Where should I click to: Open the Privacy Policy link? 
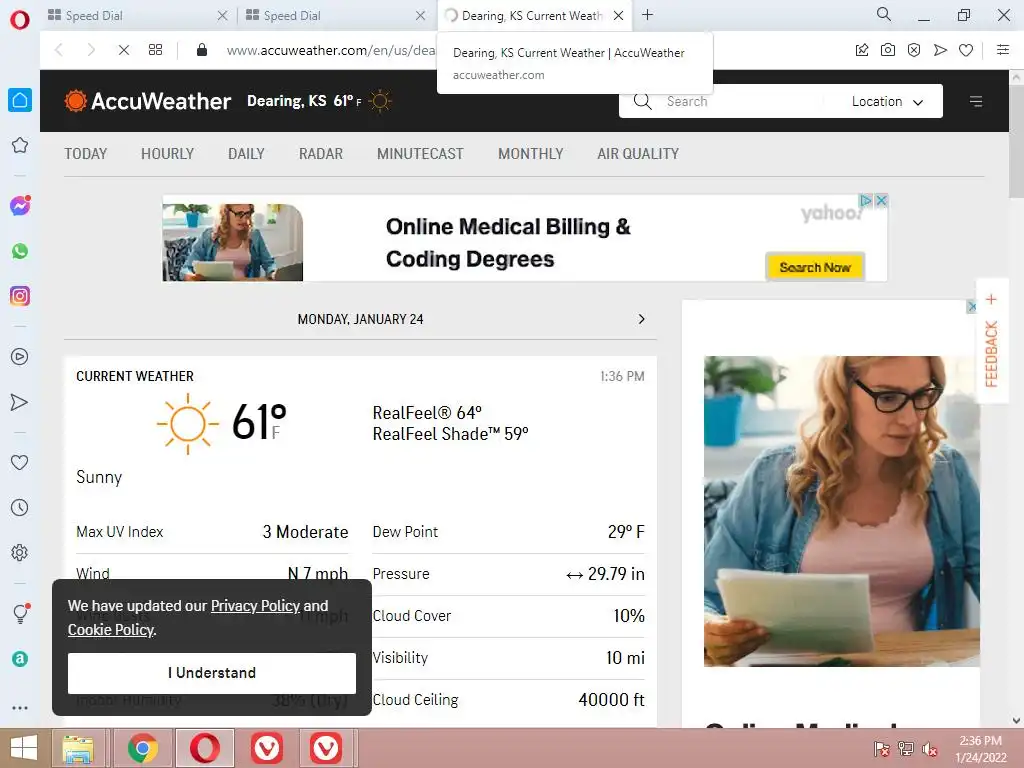255,606
